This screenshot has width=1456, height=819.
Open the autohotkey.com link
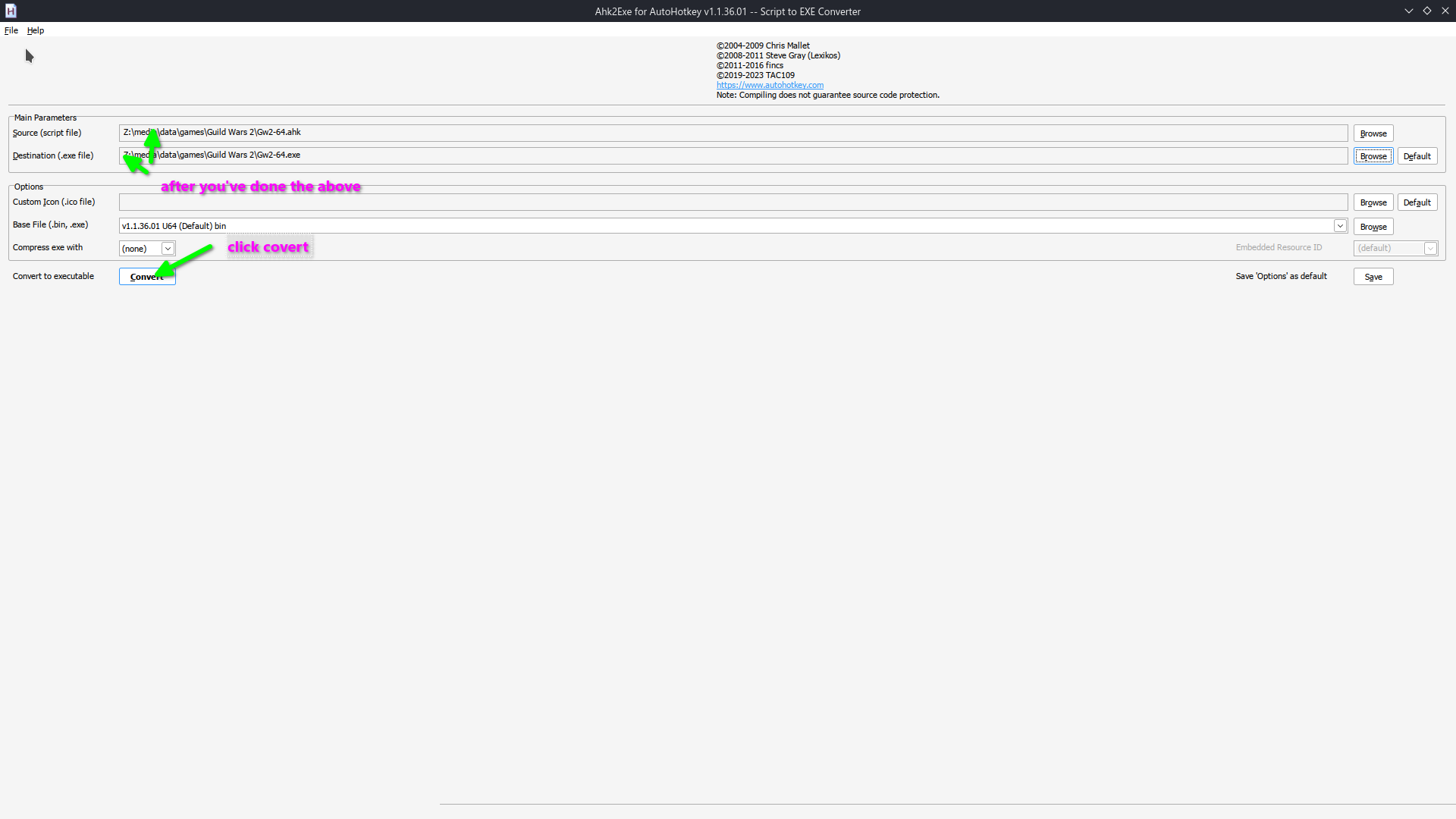pyautogui.click(x=770, y=85)
